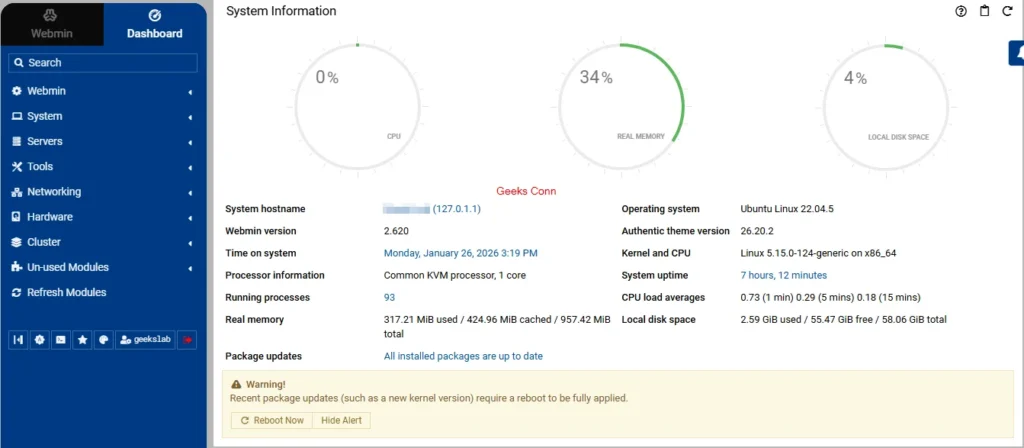Expand the Tools menu arrow
1024x448 pixels.
[x=190, y=168]
